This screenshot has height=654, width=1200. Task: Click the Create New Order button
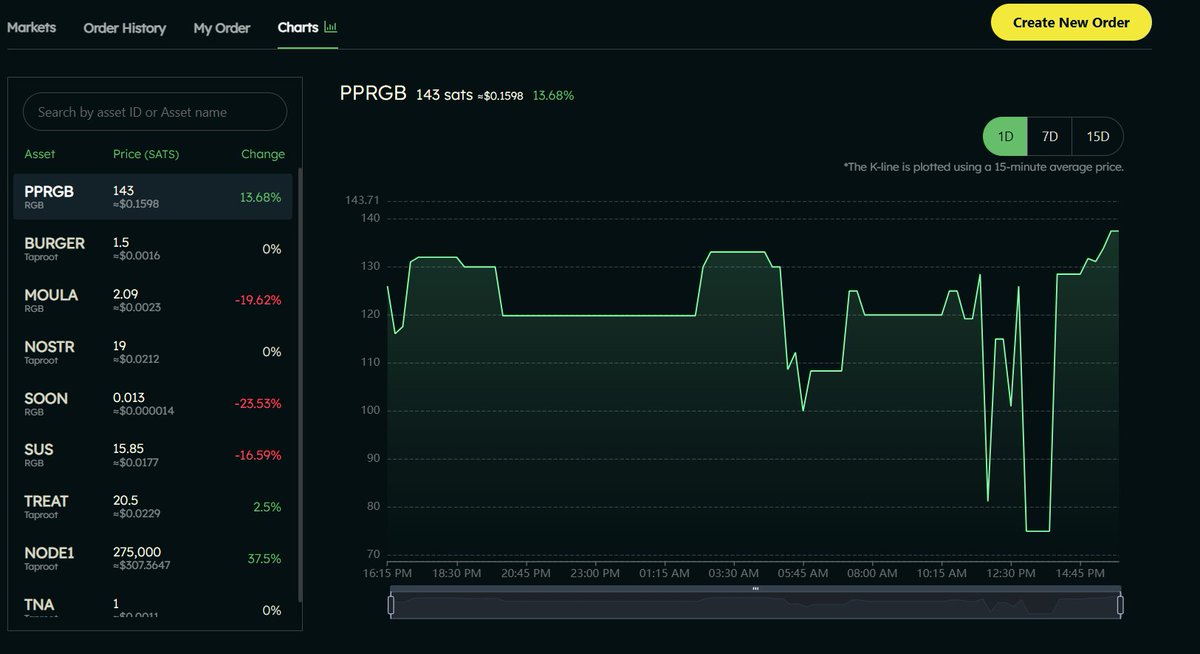pos(1071,22)
